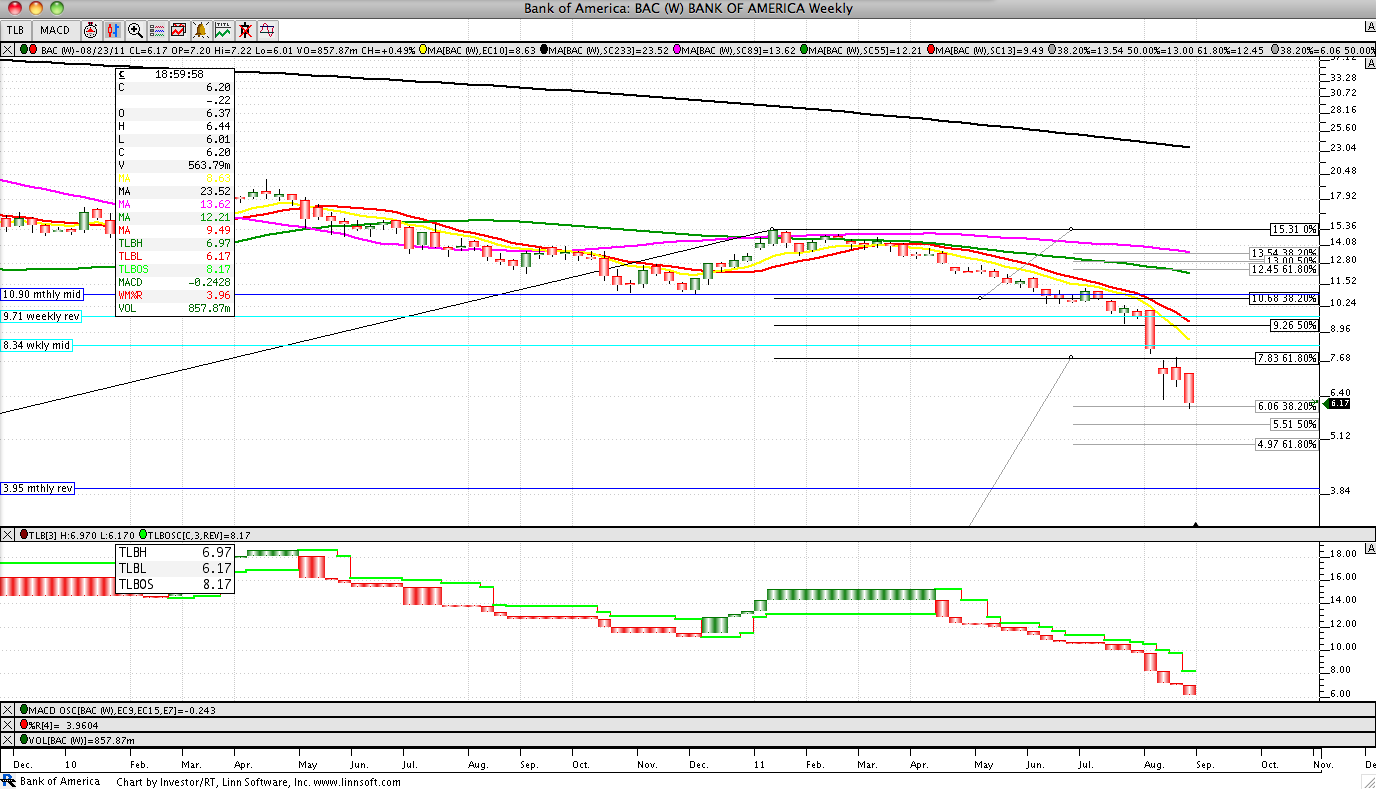Click the yellow MA EC10 color dot
The width and height of the screenshot is (1376, 789).
pos(425,49)
